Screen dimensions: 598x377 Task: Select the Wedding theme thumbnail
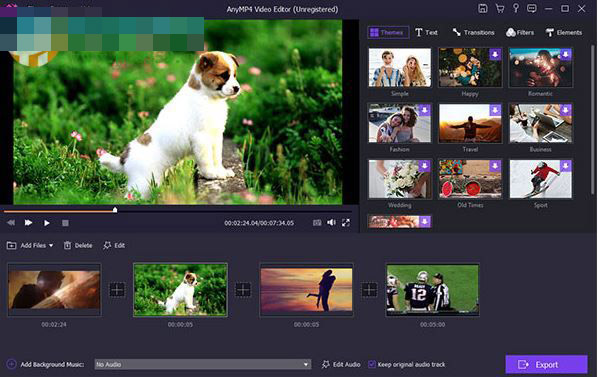click(x=399, y=179)
